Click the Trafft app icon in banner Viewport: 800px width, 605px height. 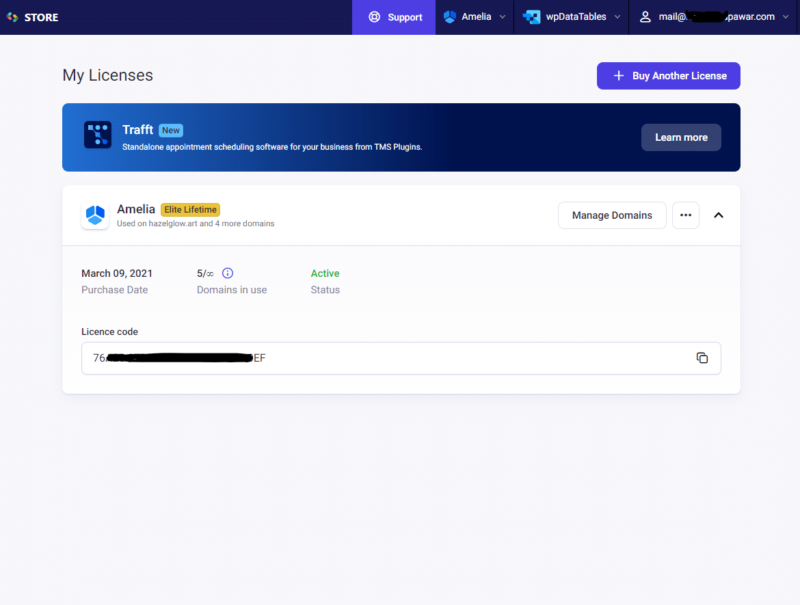(97, 134)
